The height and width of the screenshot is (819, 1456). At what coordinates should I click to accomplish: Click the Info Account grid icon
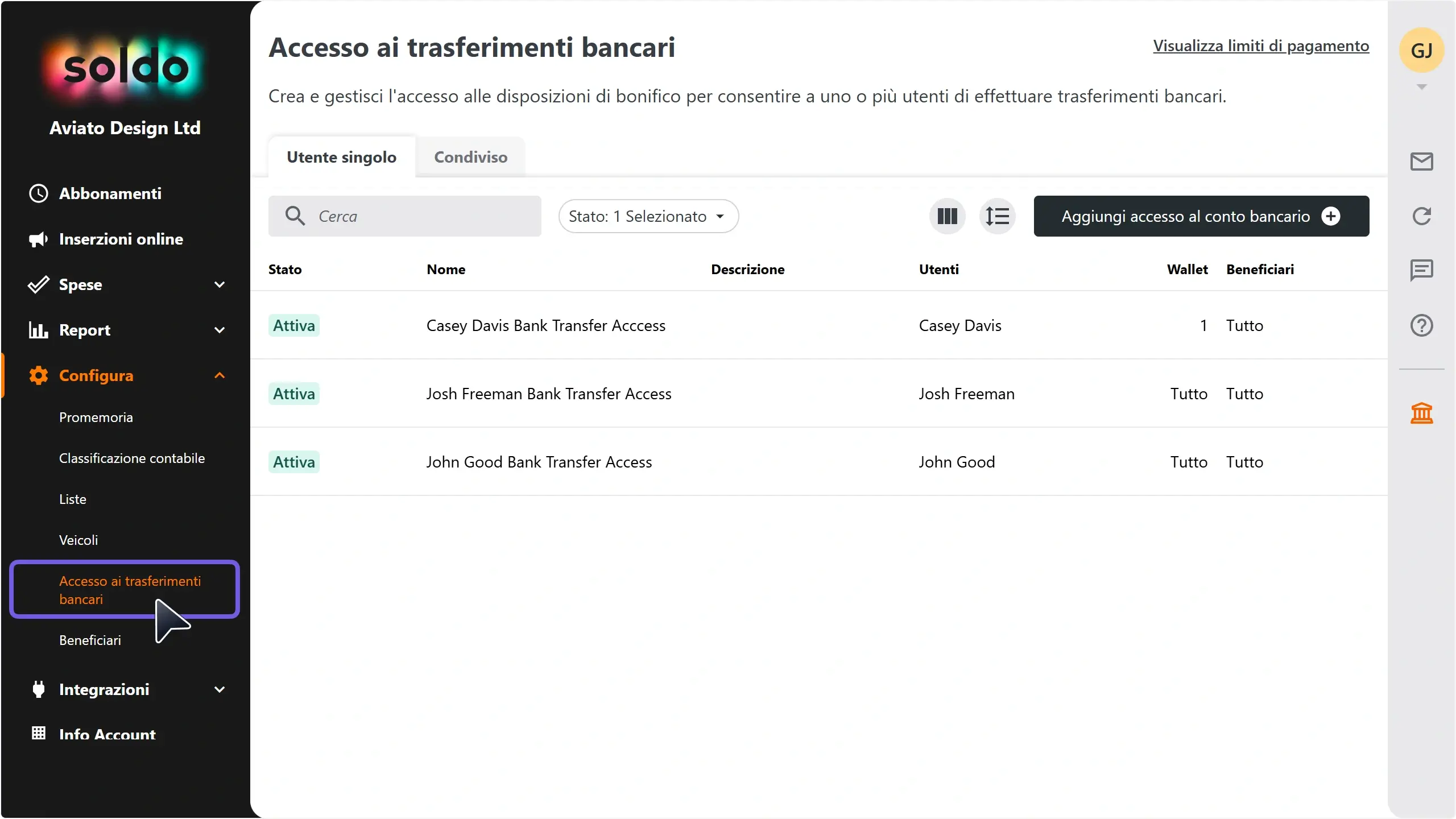tap(38, 733)
